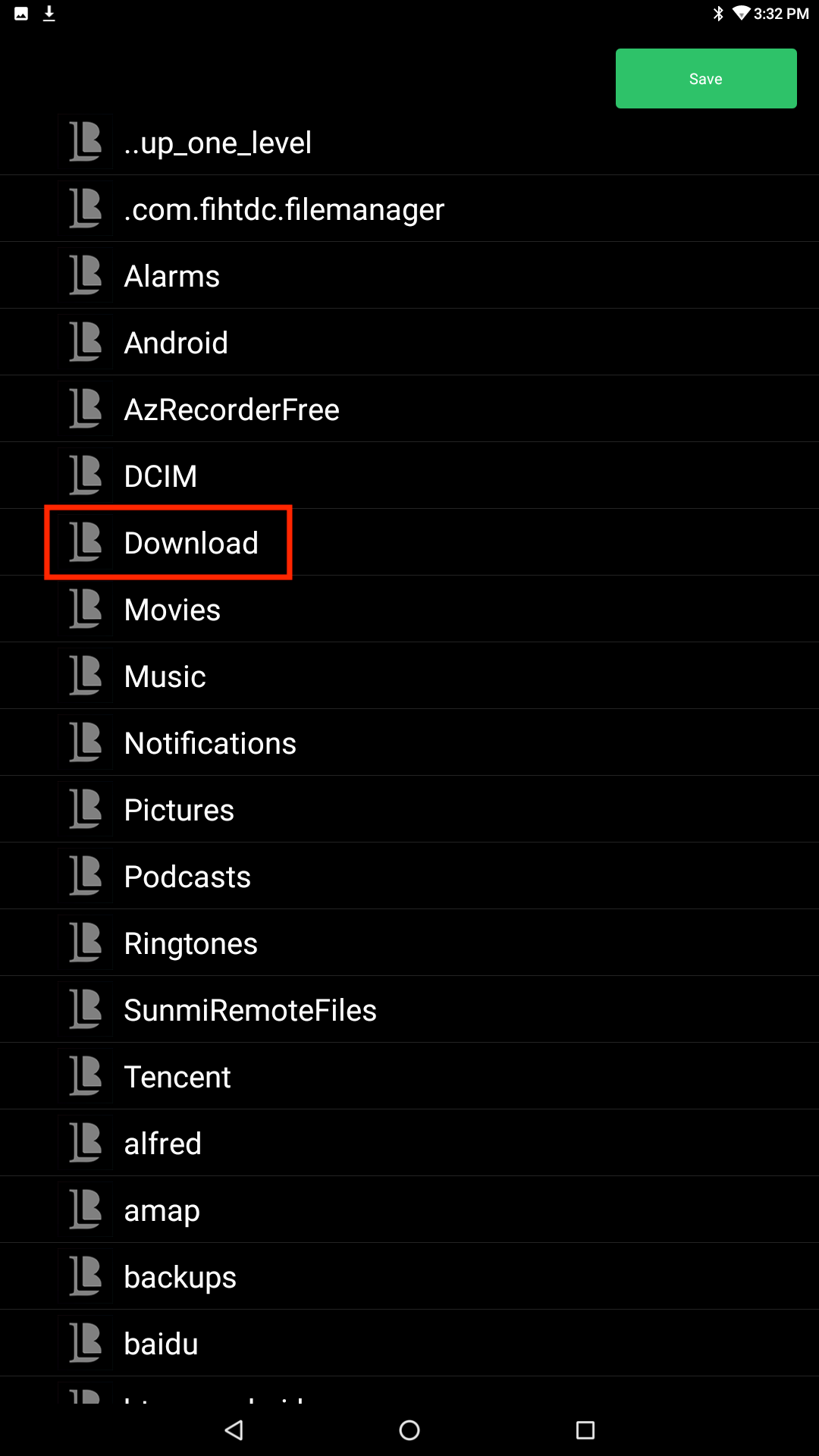
Task: Tap the Android back navigation button
Action: (234, 1430)
